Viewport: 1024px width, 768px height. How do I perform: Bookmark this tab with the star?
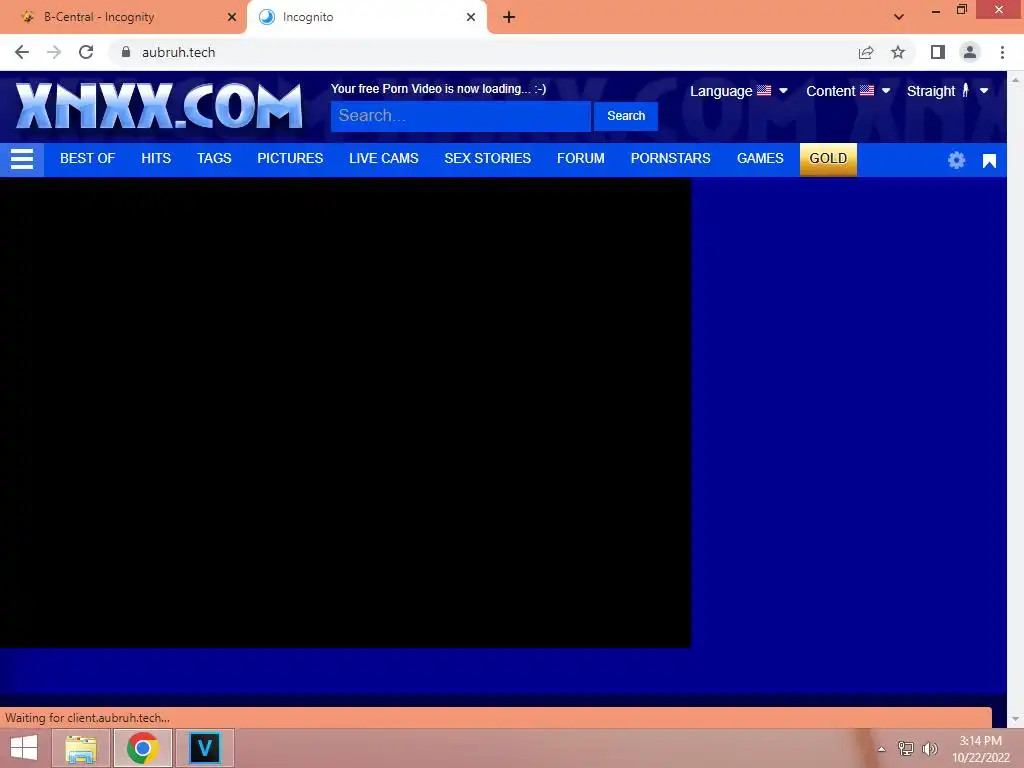coord(898,52)
